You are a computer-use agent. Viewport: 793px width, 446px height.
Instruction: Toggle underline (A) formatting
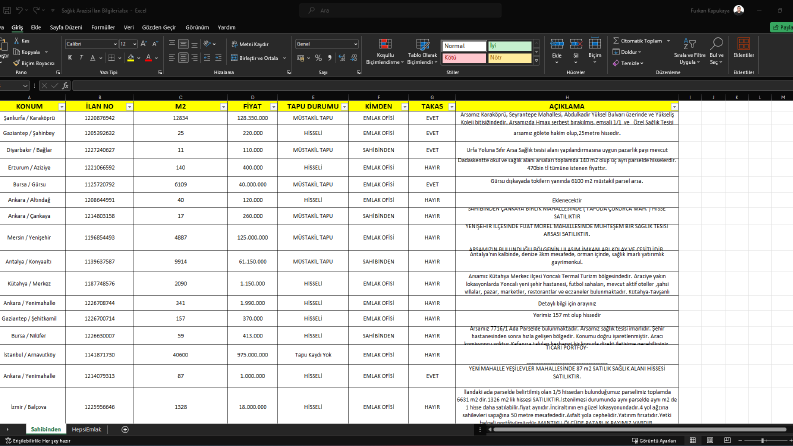92,58
